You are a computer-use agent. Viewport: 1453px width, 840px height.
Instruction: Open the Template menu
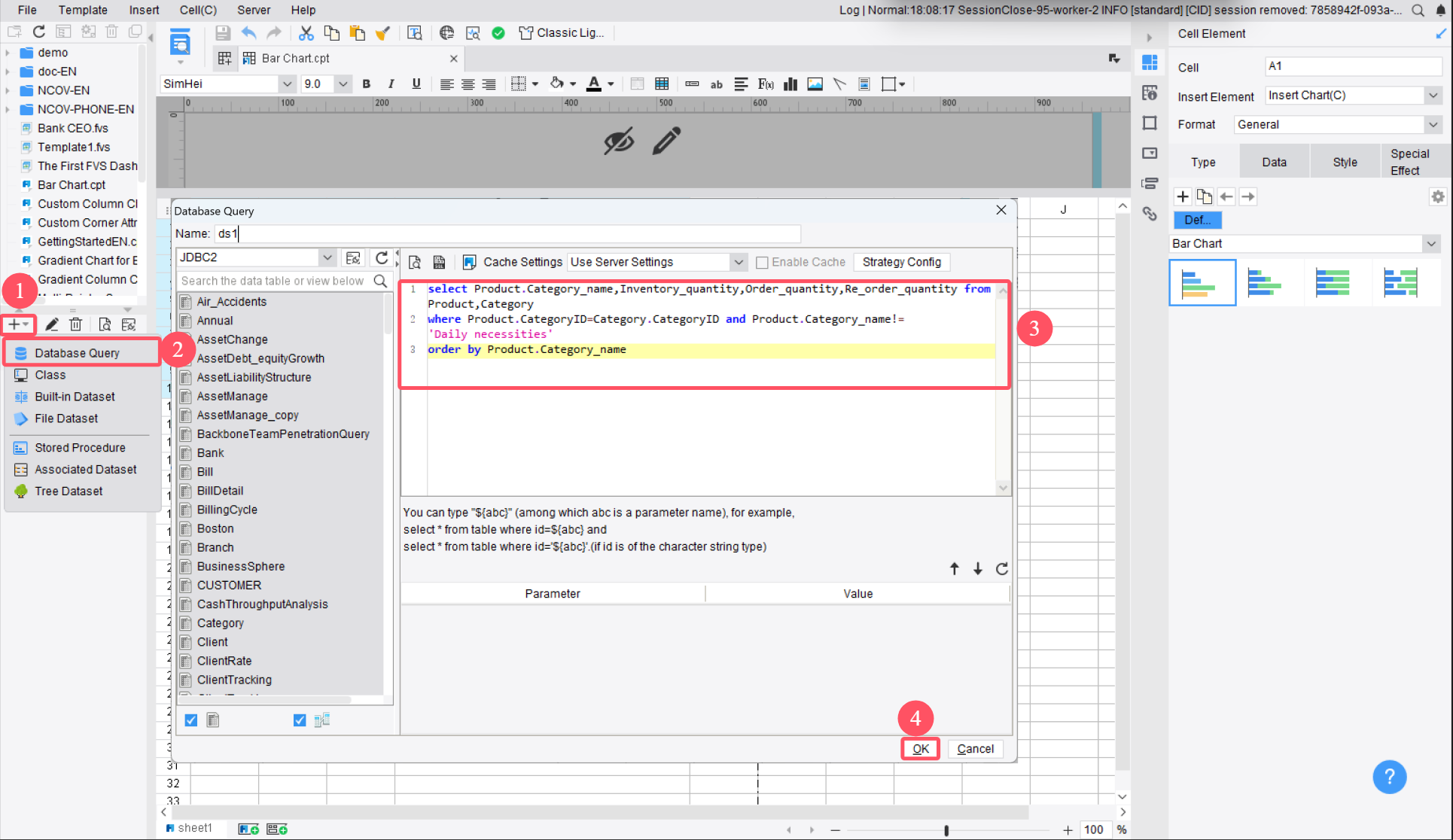click(83, 10)
